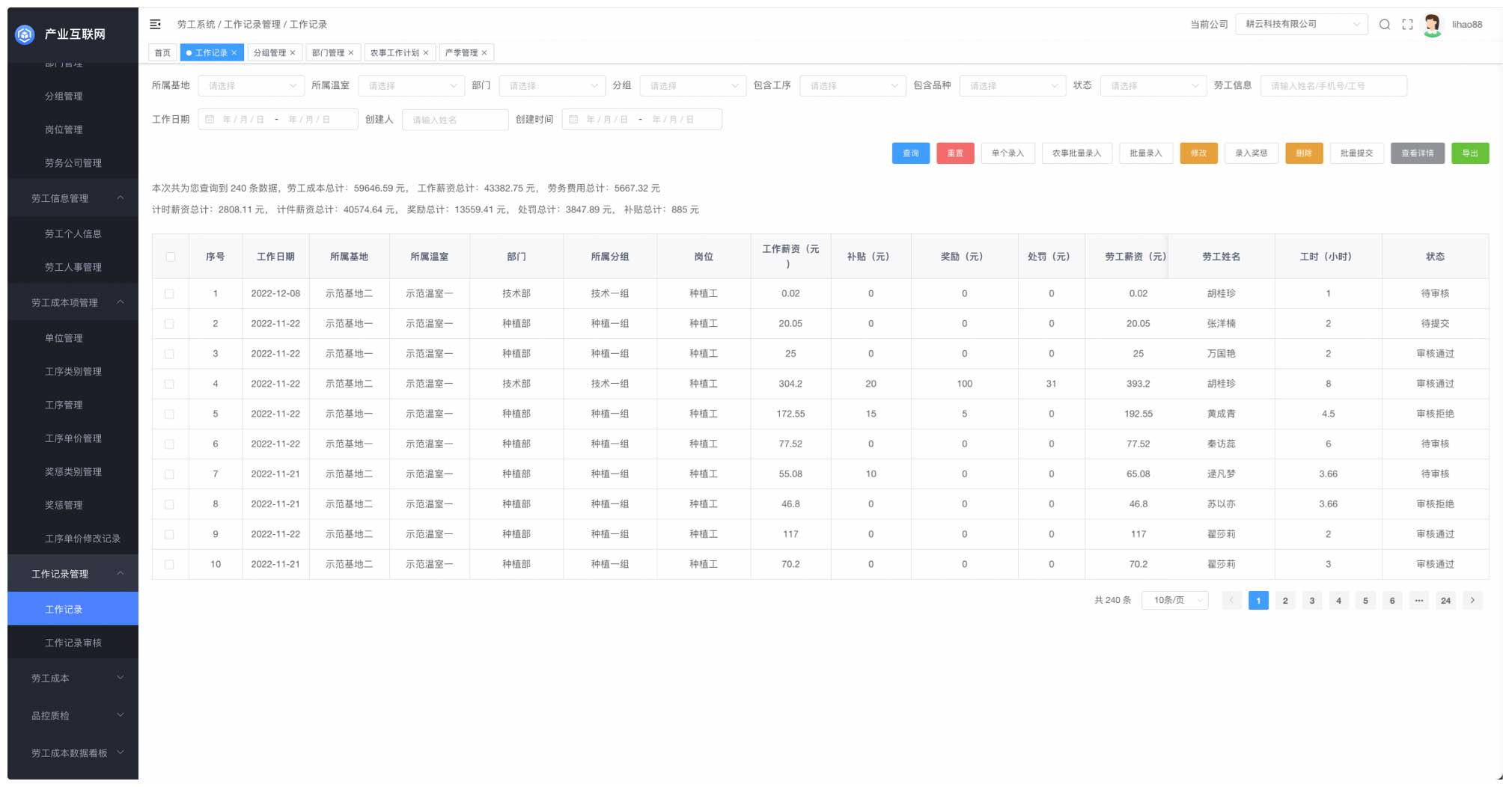The image size is (1512, 787).
Task: Check the checkbox for row 1
Action: click(169, 294)
